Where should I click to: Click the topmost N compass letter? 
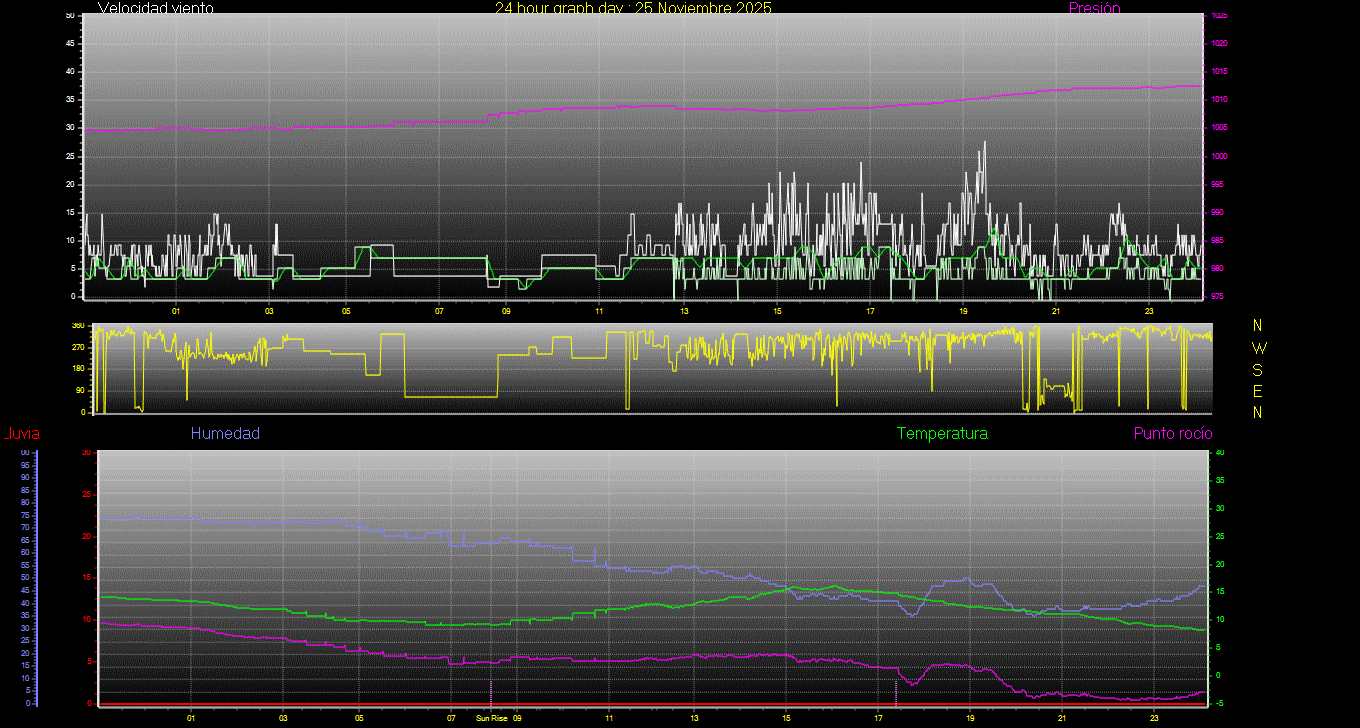(1258, 326)
